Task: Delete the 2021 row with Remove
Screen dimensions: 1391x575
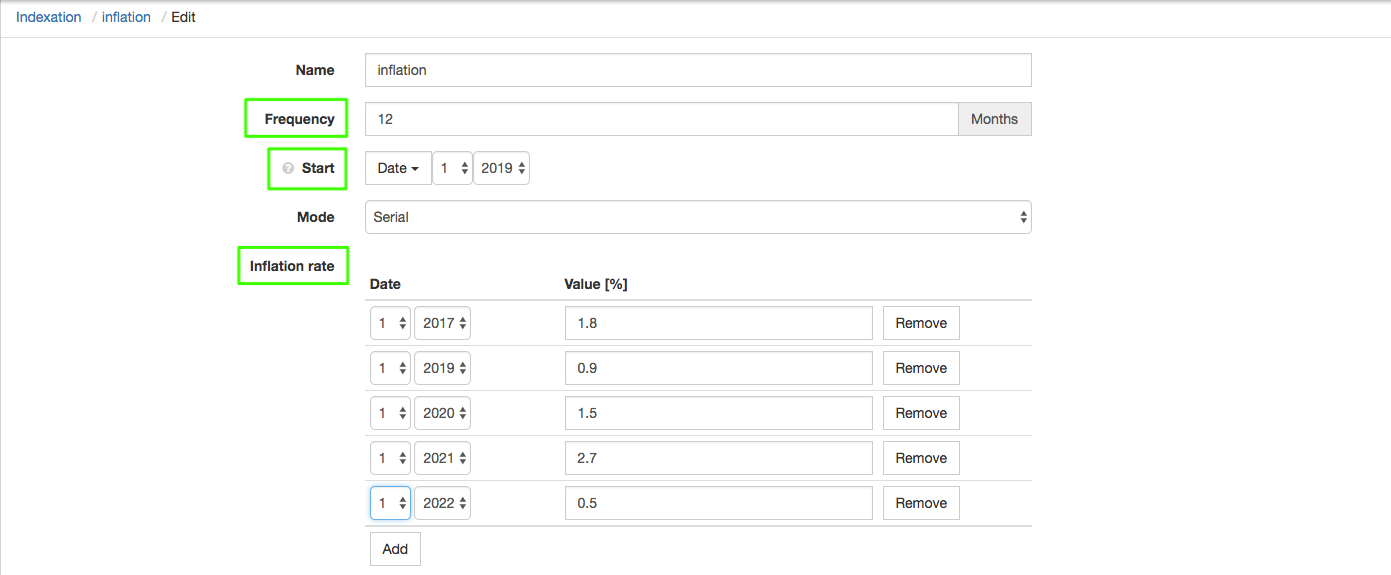Action: coord(920,458)
